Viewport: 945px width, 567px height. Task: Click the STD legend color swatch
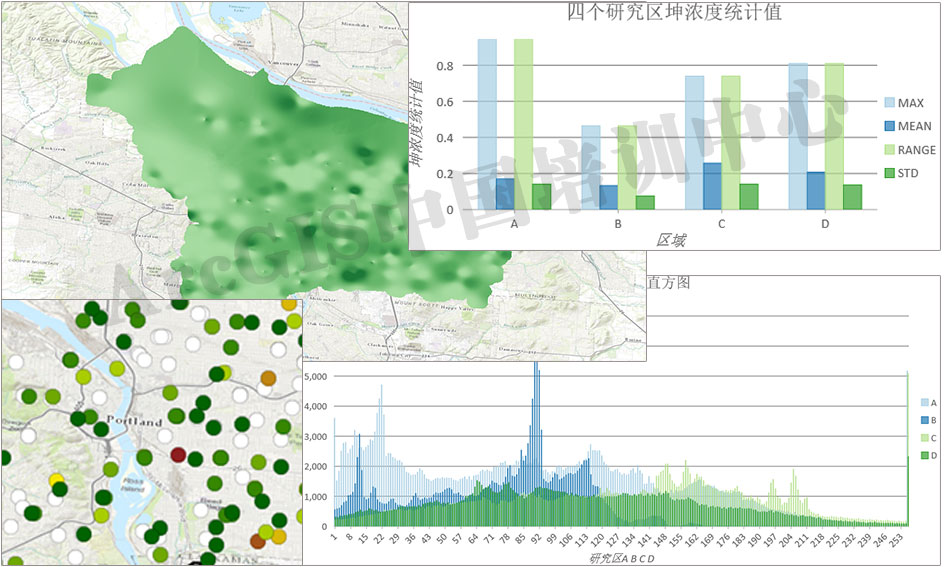click(889, 174)
